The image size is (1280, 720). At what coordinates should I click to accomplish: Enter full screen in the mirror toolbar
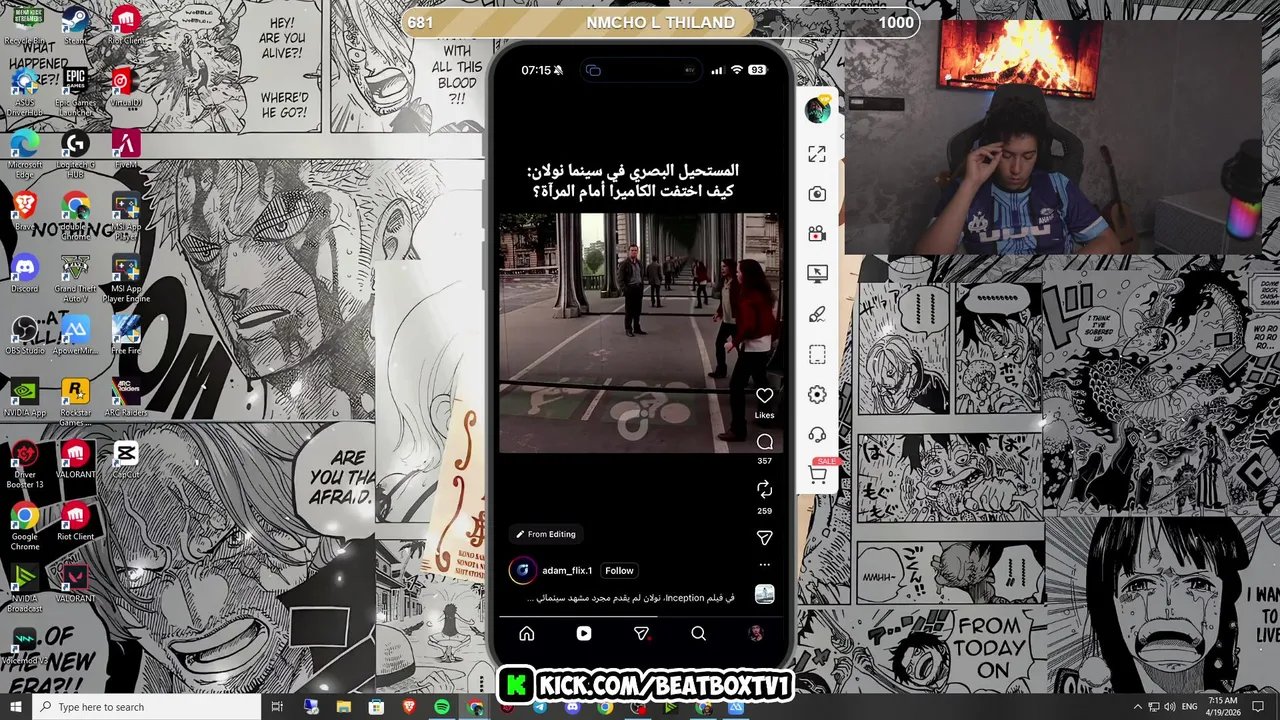point(817,154)
